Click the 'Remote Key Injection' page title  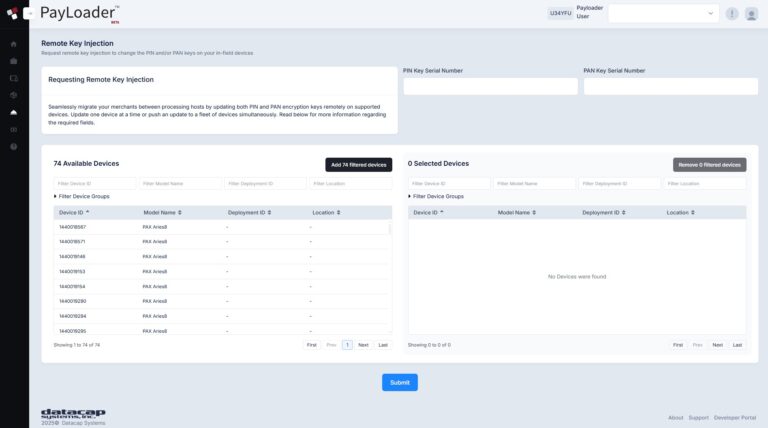(x=77, y=43)
